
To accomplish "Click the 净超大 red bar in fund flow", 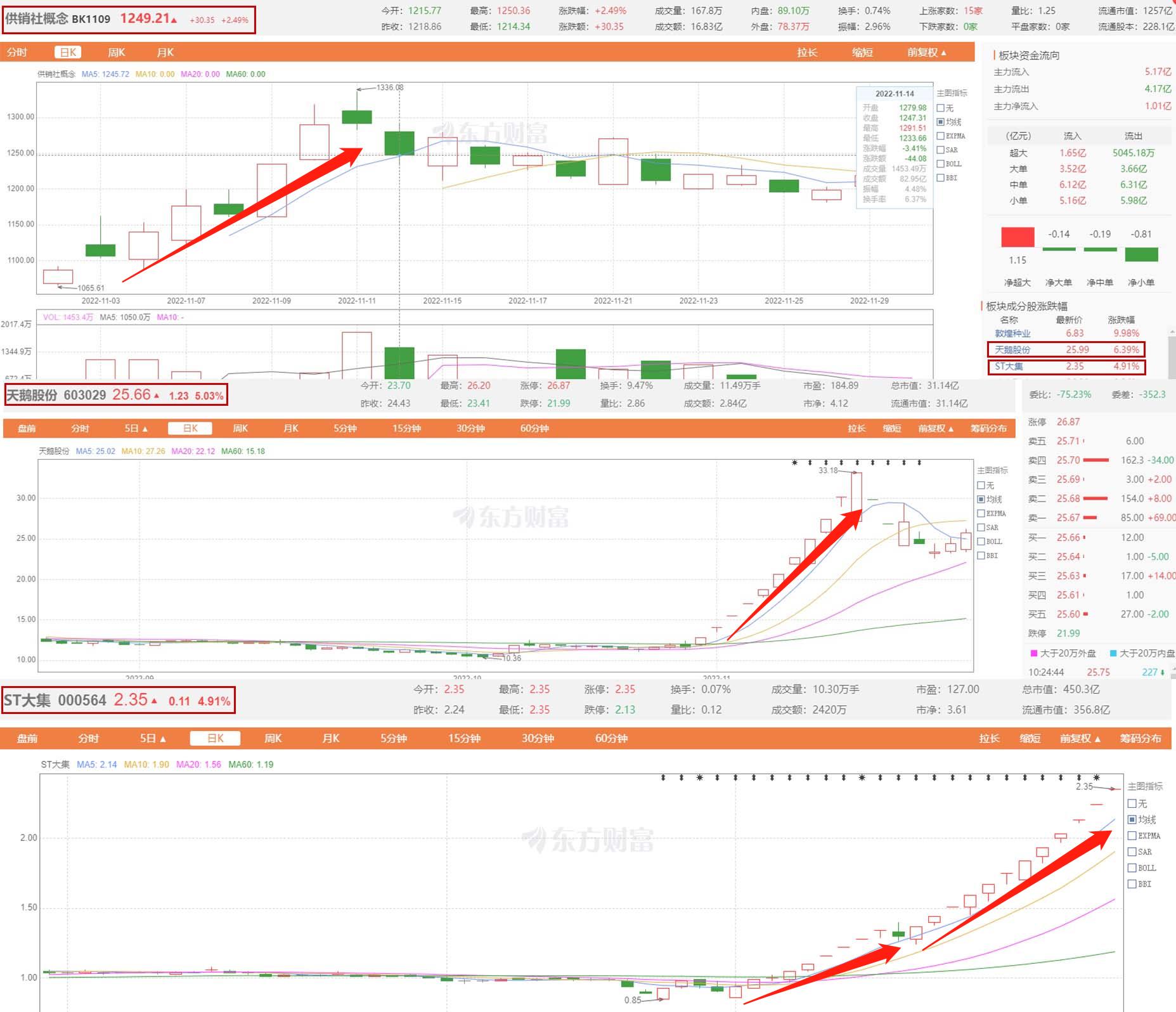I will tap(1018, 237).
